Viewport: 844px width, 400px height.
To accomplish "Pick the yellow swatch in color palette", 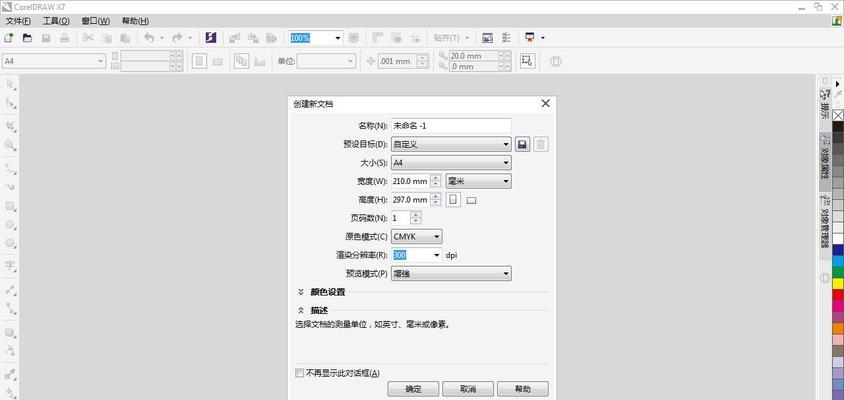I will 838,283.
